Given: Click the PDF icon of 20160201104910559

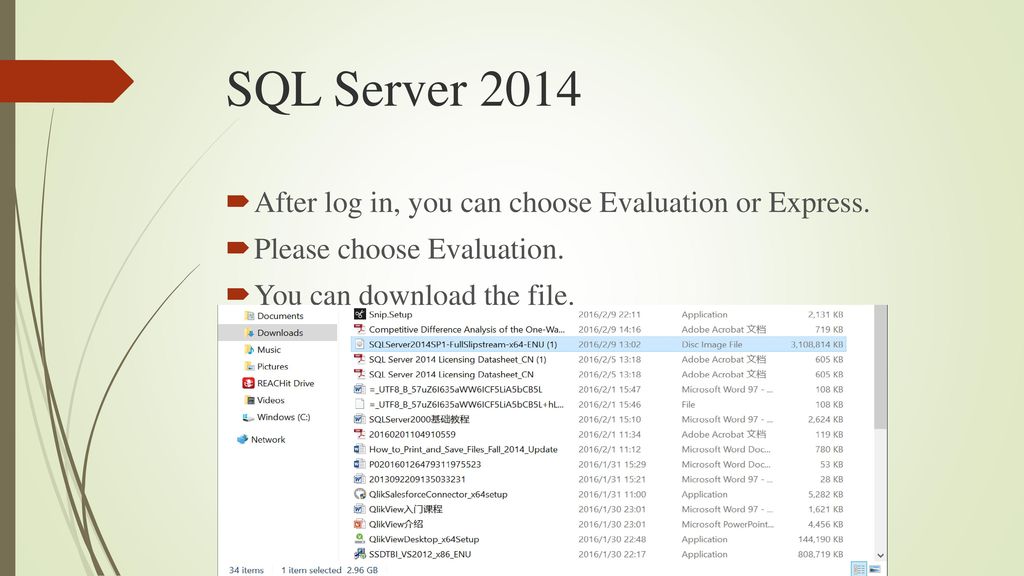Looking at the screenshot, I should pos(359,434).
